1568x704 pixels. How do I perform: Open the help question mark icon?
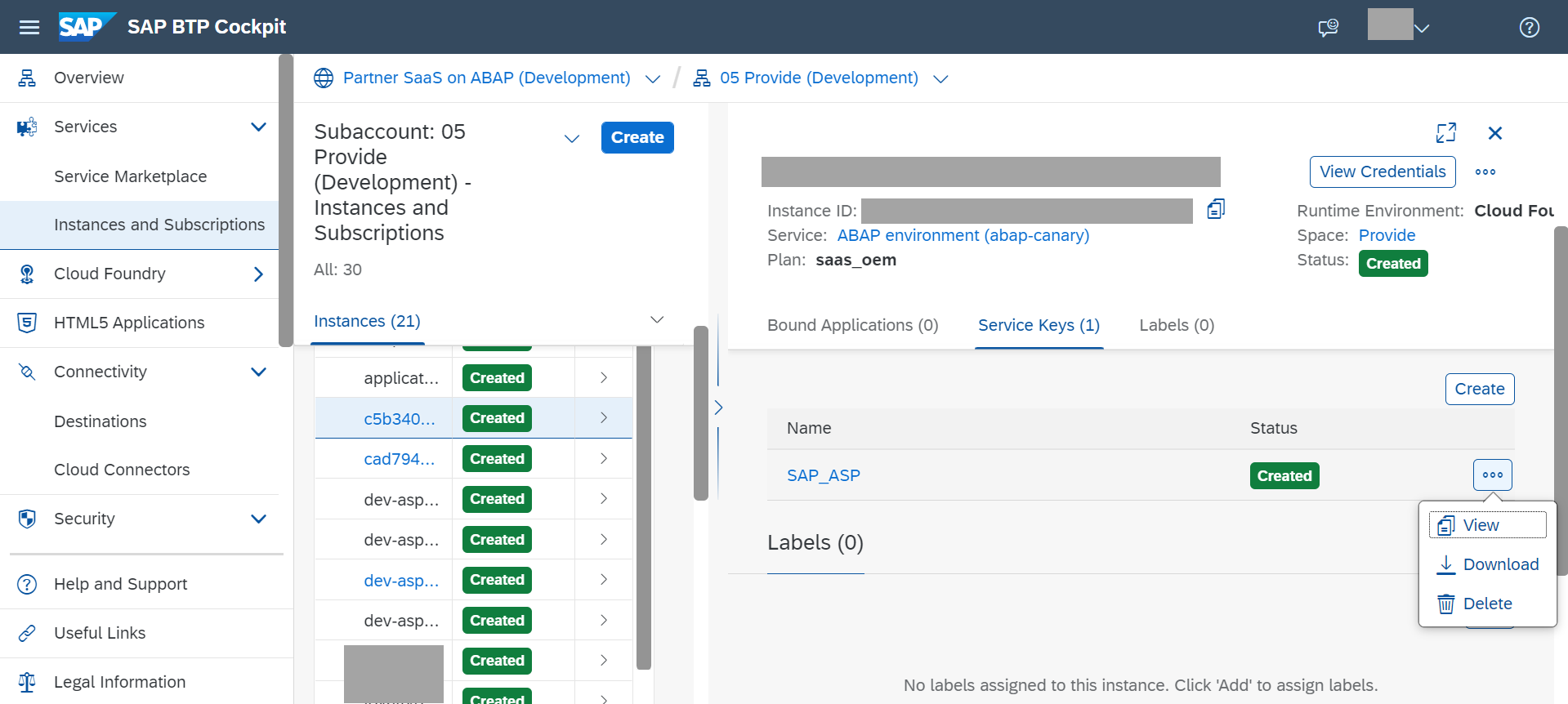click(1530, 28)
